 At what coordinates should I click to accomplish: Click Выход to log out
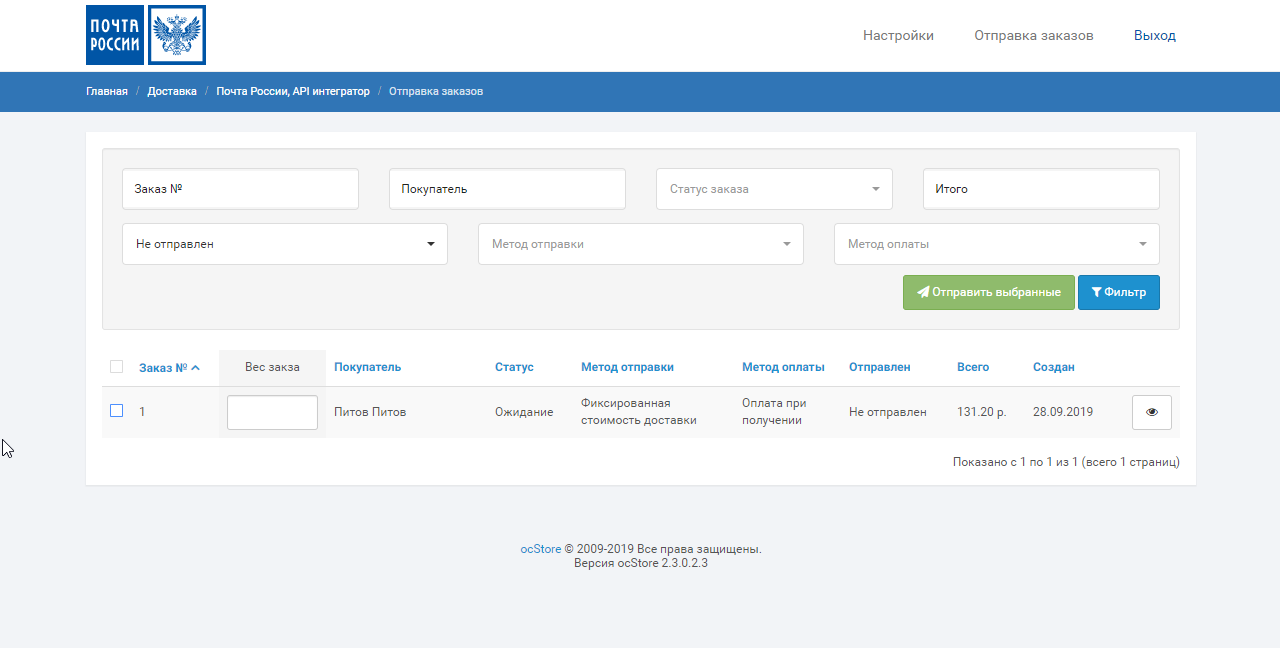click(1154, 35)
